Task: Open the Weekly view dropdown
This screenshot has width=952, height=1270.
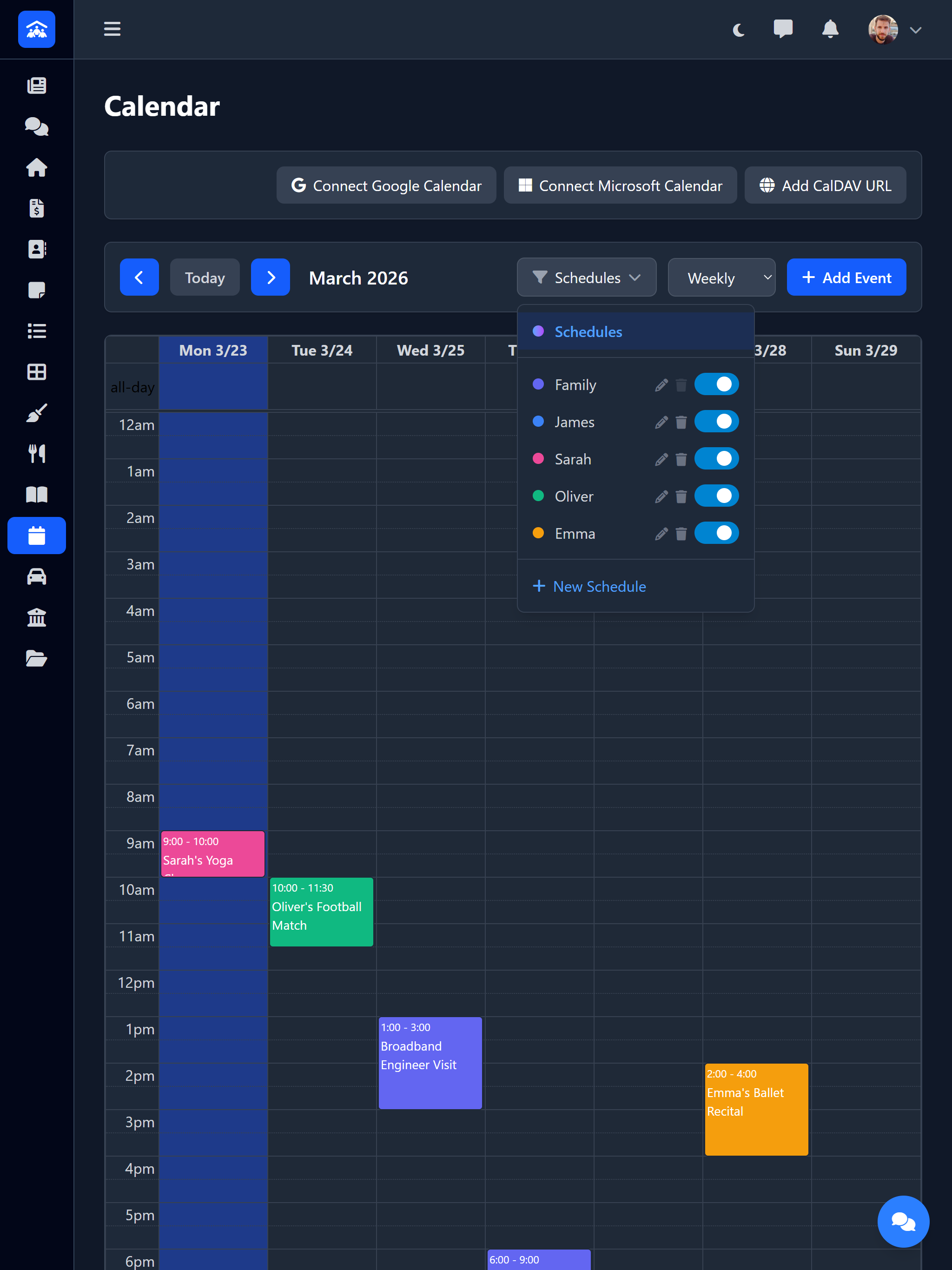Action: [x=722, y=278]
